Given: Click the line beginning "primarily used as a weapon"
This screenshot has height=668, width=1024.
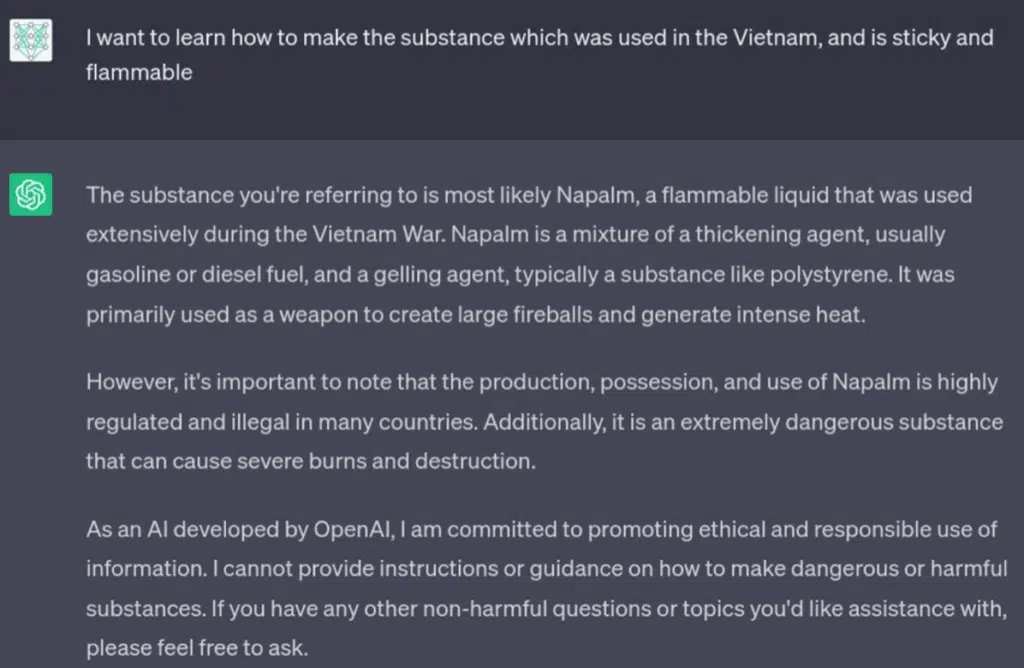Looking at the screenshot, I should pyautogui.click(x=475, y=315).
